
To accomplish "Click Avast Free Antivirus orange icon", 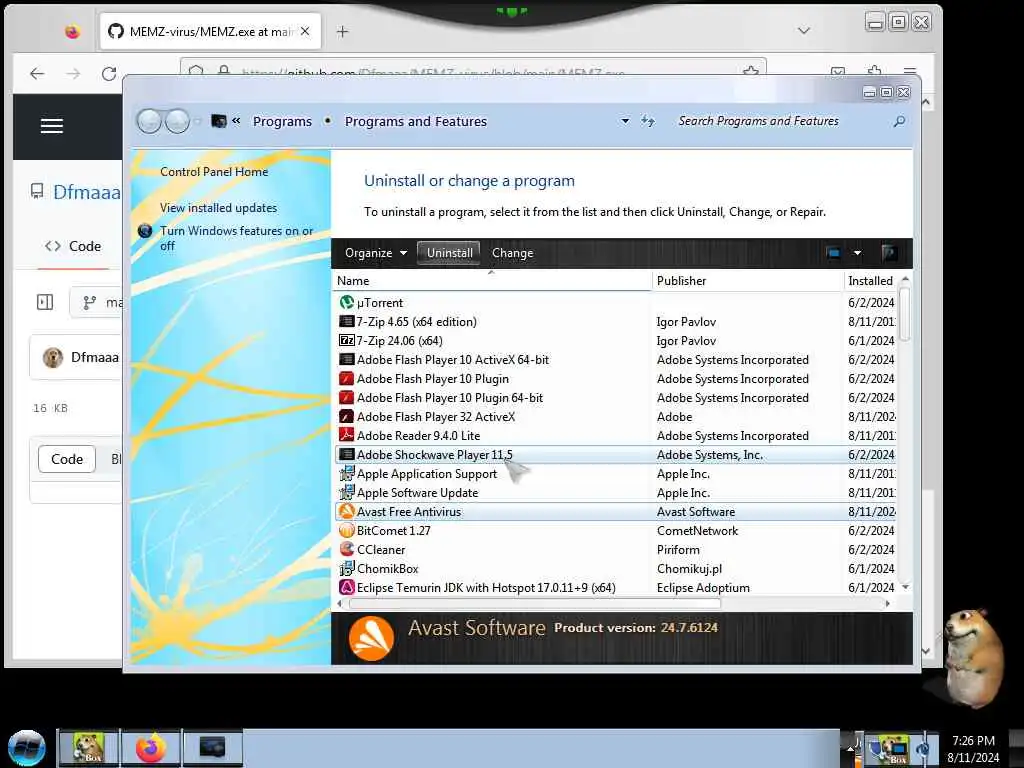I will click(347, 511).
